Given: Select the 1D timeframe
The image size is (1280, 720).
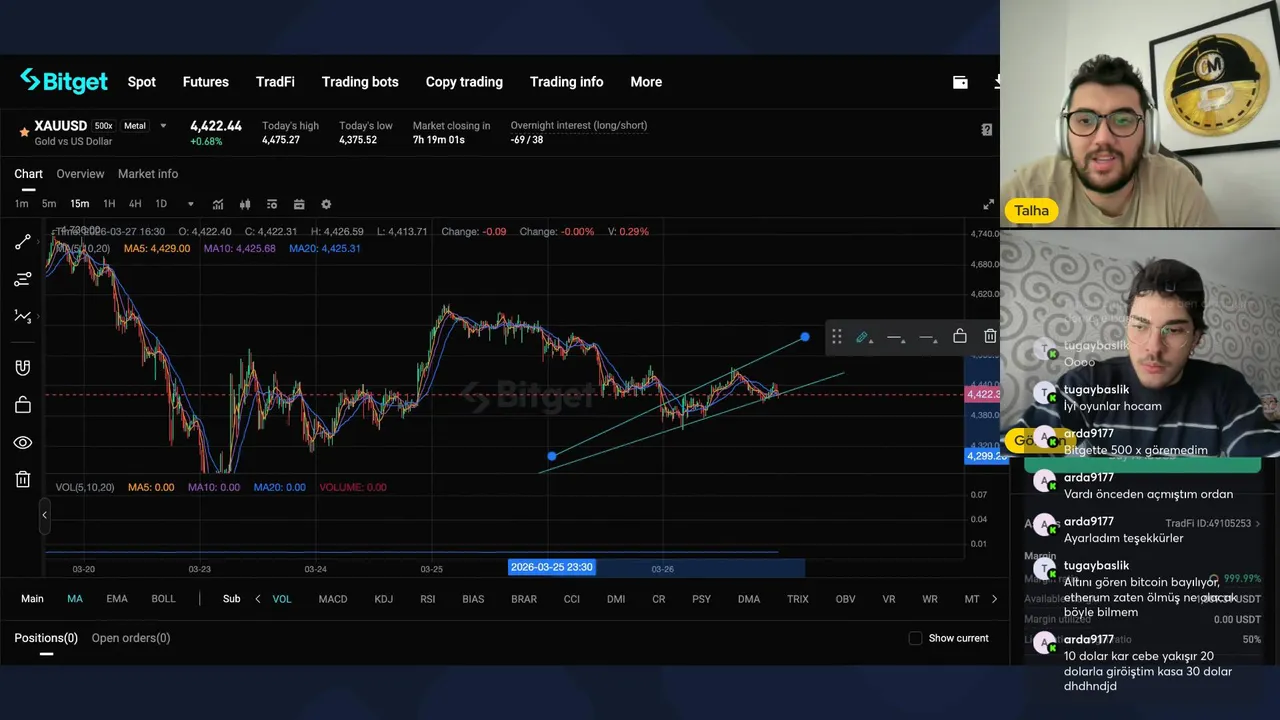Looking at the screenshot, I should click(161, 204).
